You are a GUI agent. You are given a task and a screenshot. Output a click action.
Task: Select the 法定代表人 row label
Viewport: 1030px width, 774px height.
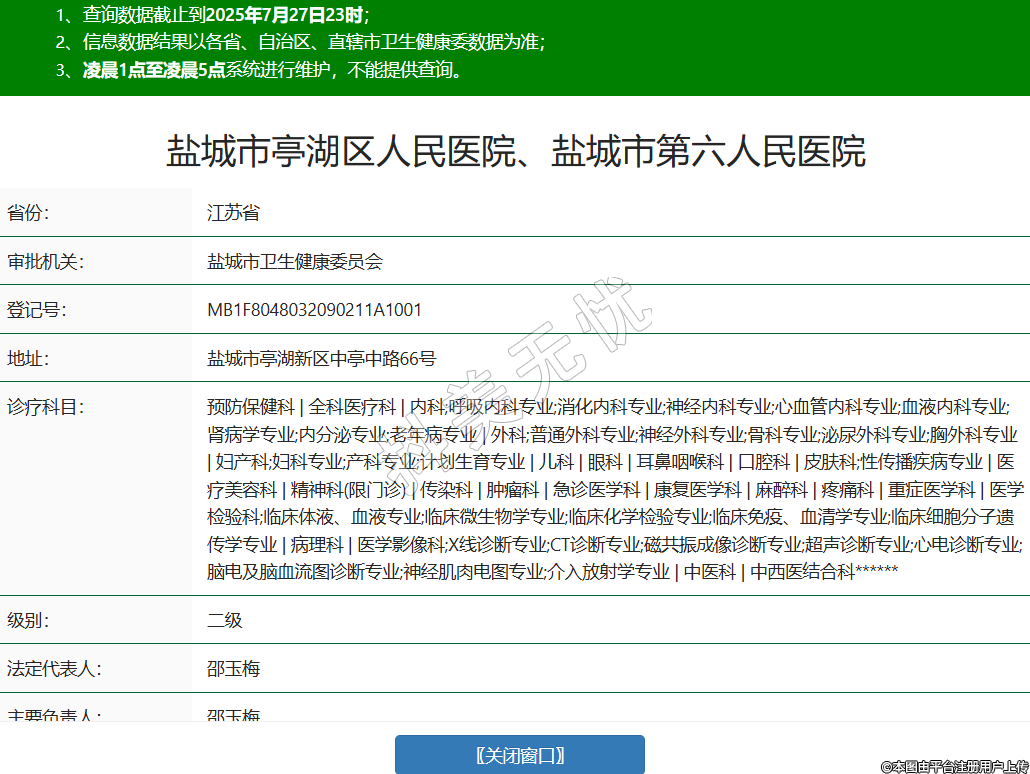54,668
